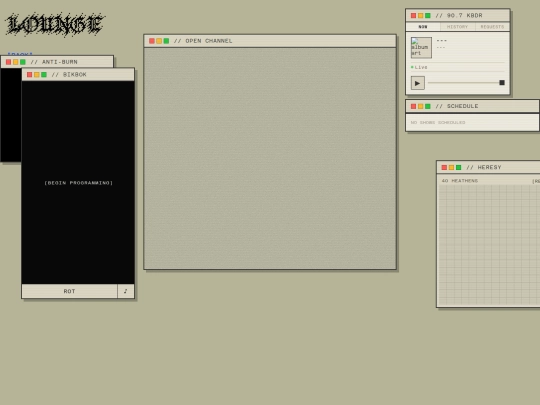Click green button on SCHEDULE window
Screen dimensions: 540x405
click(x=428, y=106)
